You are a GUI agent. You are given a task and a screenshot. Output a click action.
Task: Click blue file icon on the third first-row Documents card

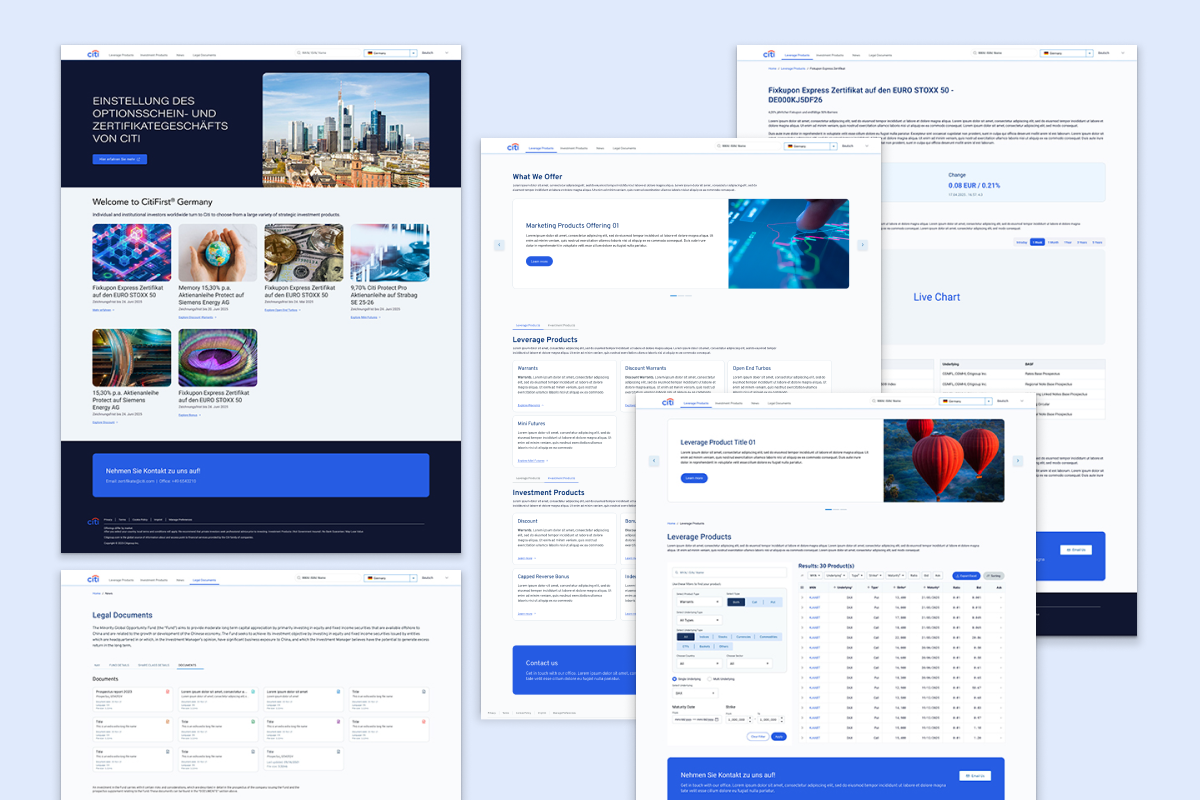coord(338,692)
